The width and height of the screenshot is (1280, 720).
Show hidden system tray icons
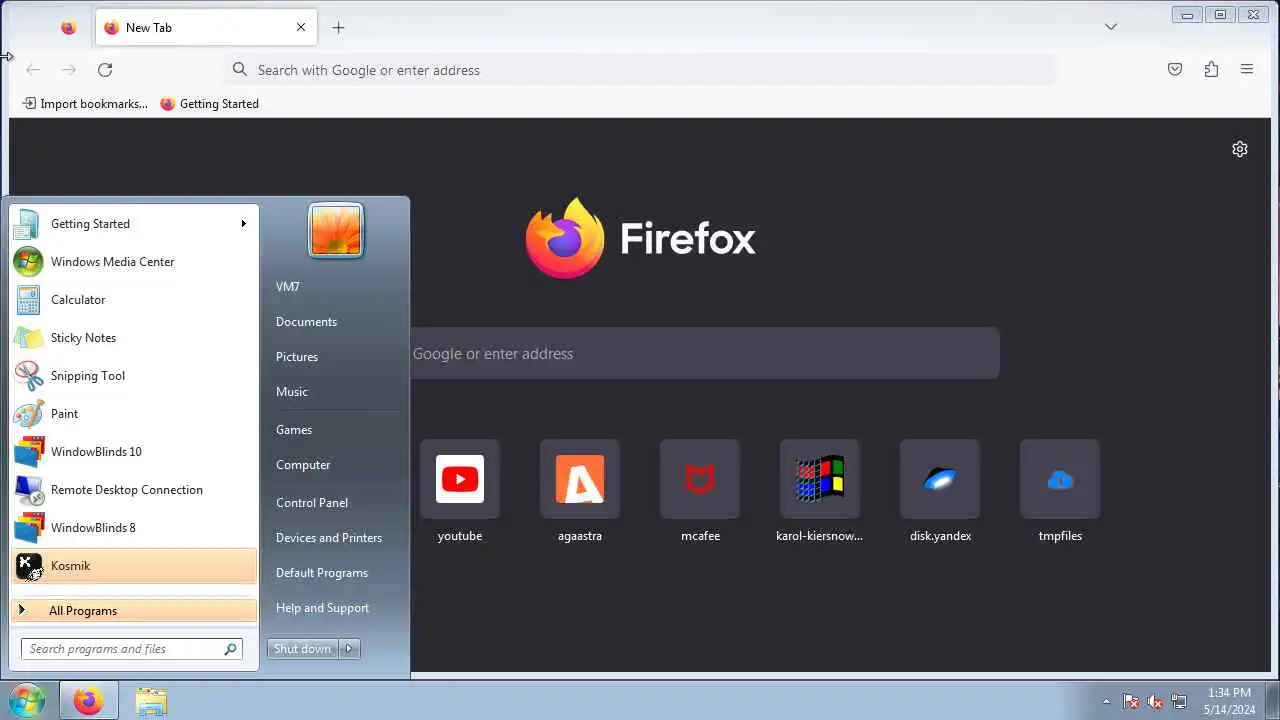coord(1106,702)
